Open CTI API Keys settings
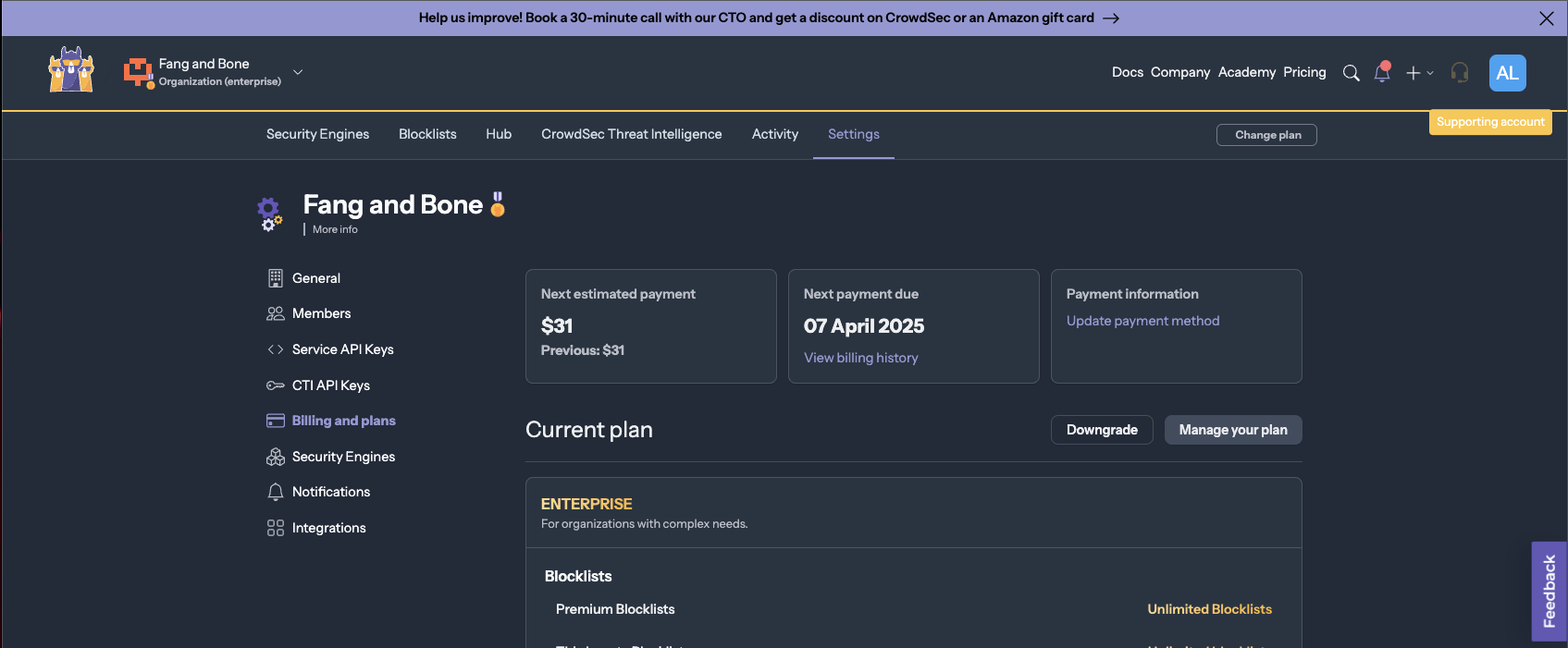This screenshot has height=648, width=1568. point(330,385)
